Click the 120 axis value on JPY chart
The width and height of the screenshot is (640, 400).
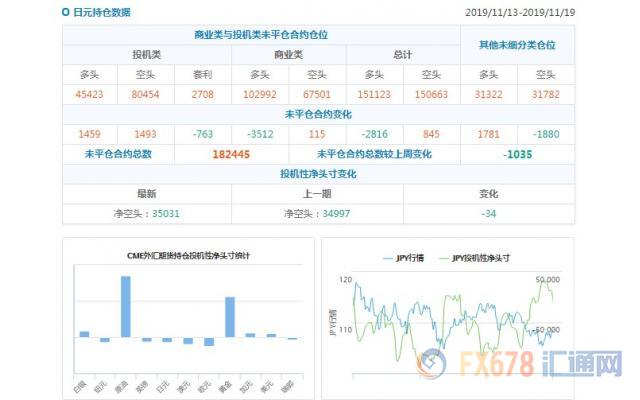[x=345, y=280]
